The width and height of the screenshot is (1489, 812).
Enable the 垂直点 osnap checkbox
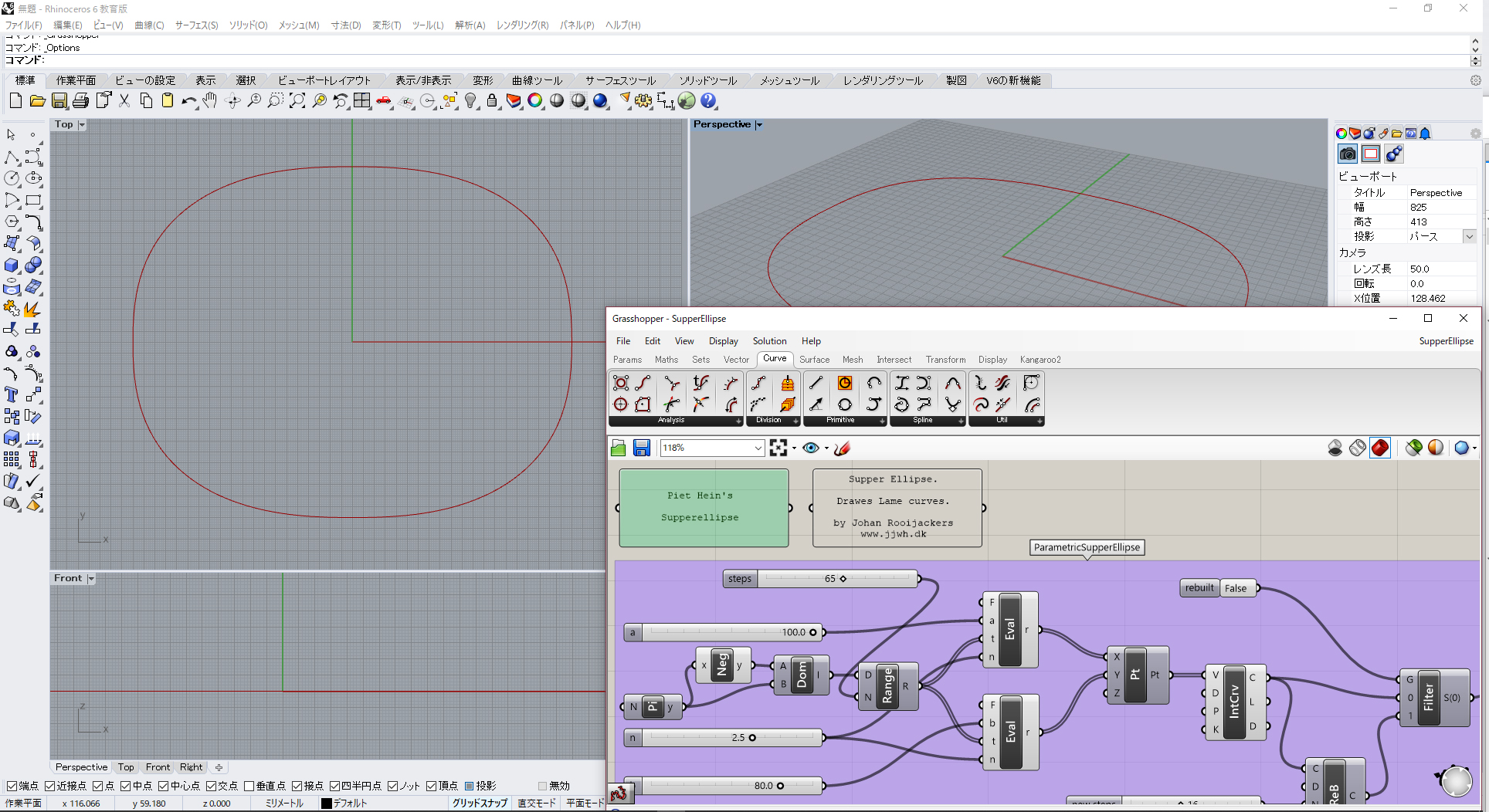[x=249, y=786]
